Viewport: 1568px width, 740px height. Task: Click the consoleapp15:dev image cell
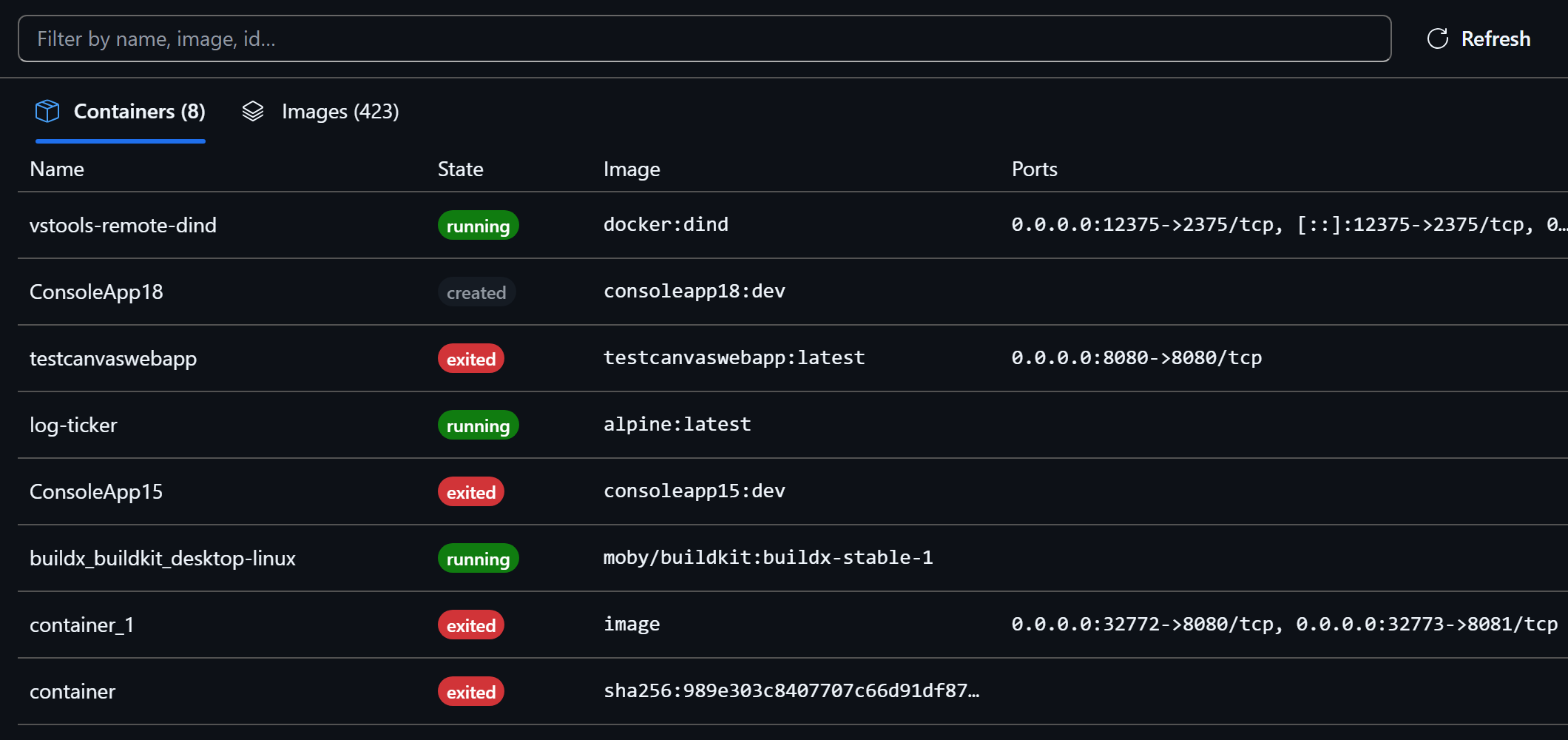point(695,491)
